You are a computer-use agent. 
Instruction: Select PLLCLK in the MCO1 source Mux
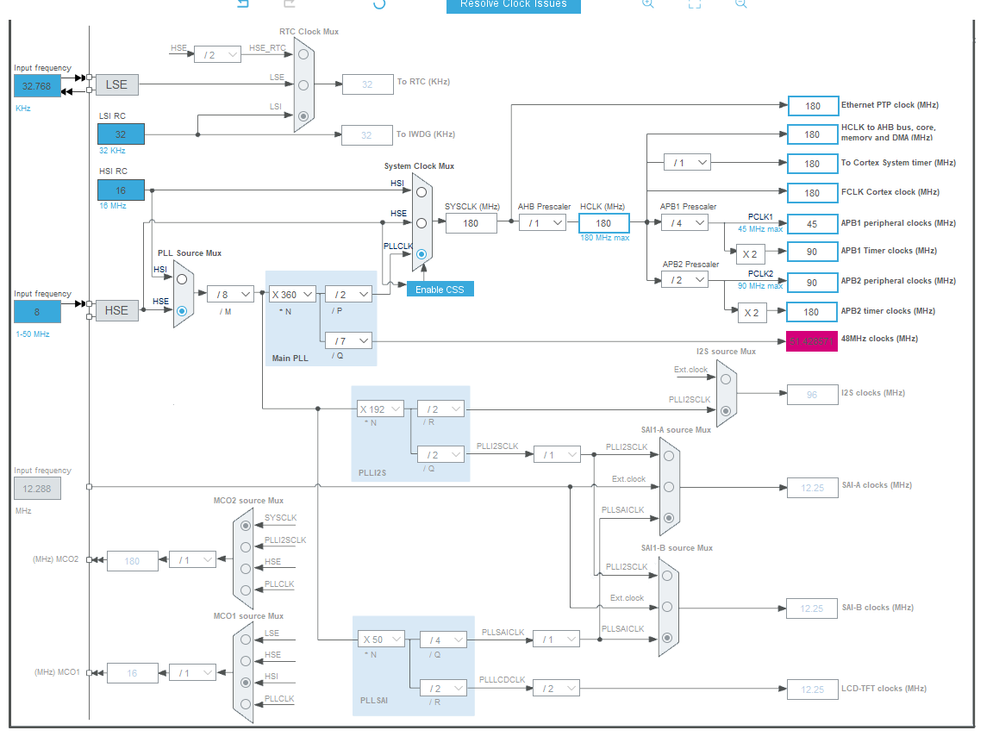coord(245,705)
